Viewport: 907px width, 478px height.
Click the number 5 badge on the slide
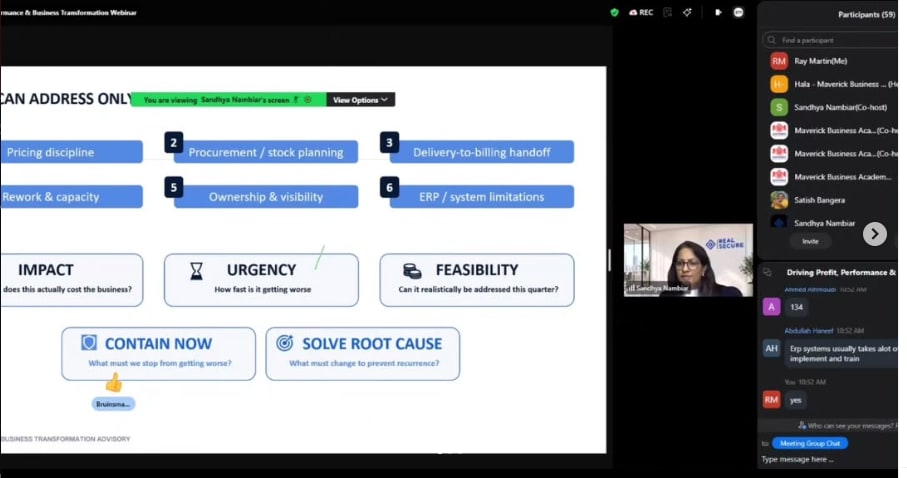click(x=174, y=187)
